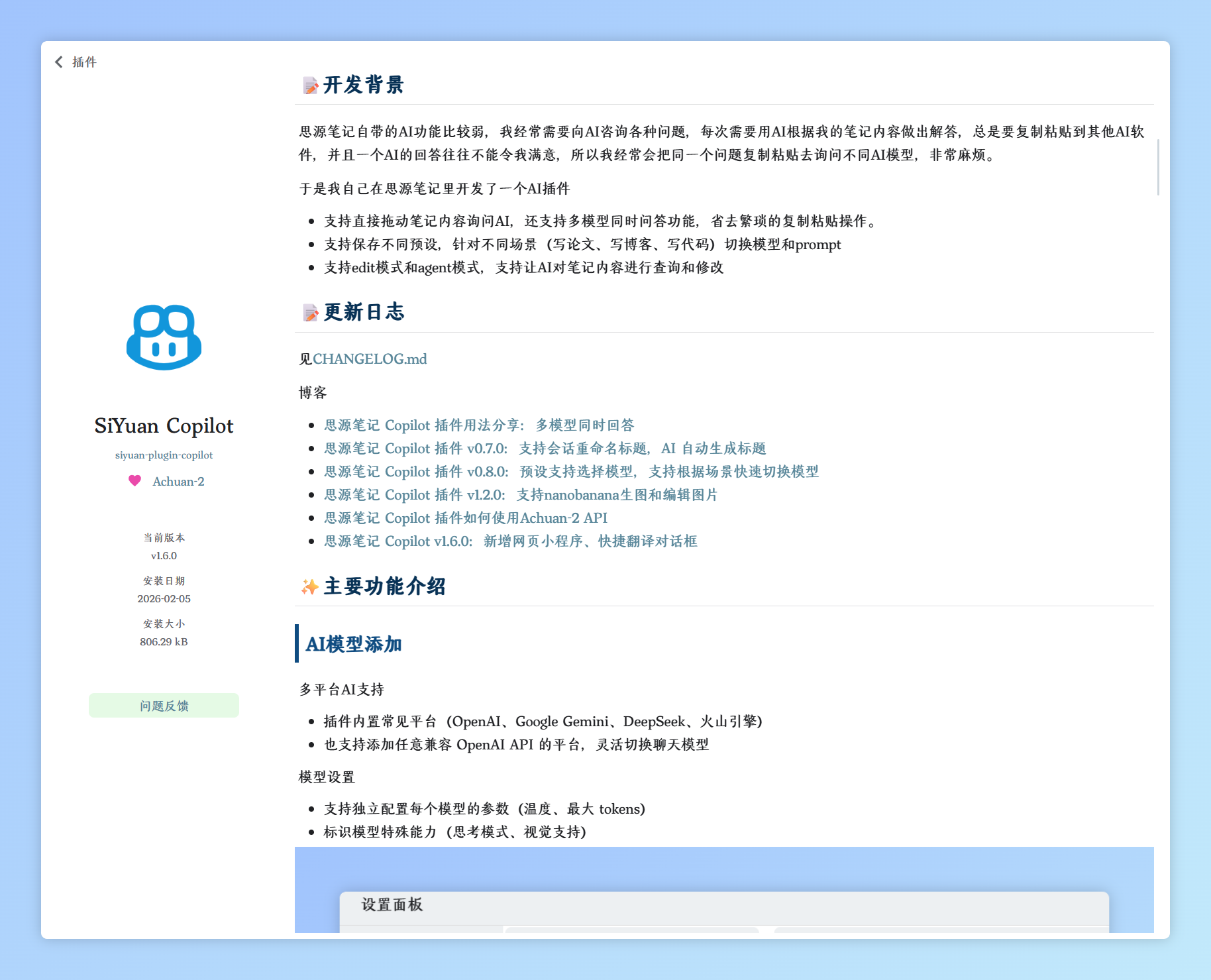Click the 开发背景 heading text
The width and height of the screenshot is (1211, 980).
[364, 85]
